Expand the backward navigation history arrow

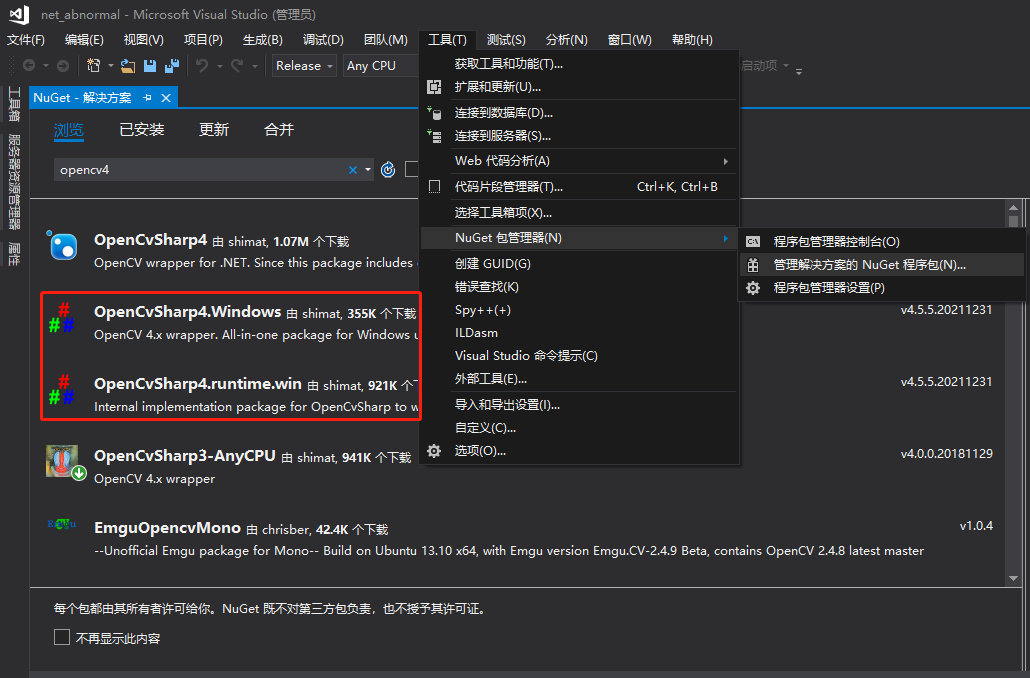pyautogui.click(x=46, y=66)
